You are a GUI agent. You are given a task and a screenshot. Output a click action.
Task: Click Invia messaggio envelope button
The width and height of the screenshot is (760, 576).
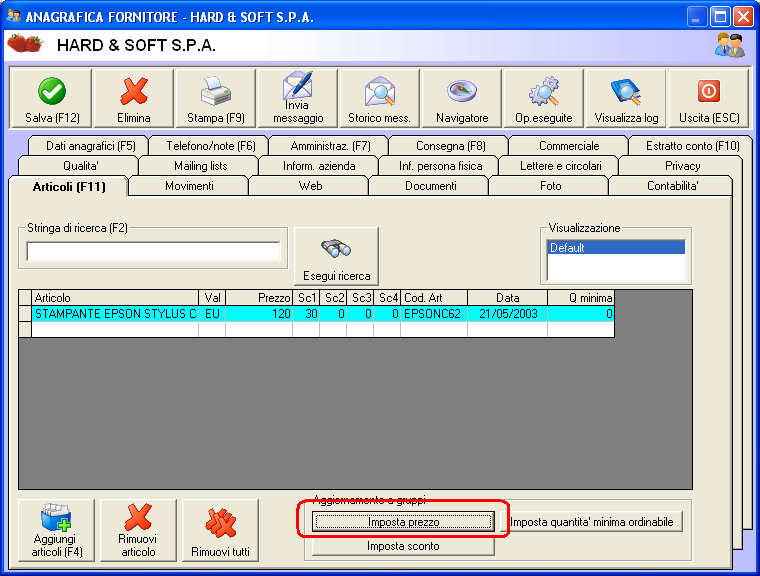[x=298, y=98]
